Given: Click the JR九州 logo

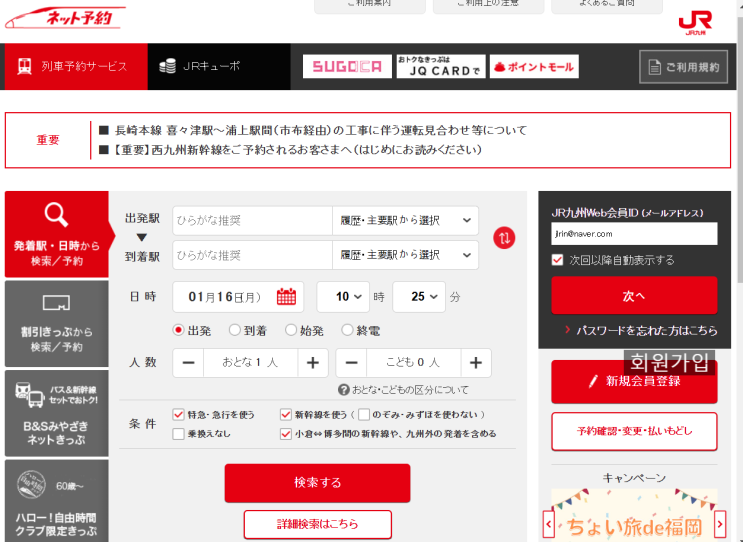Looking at the screenshot, I should (x=695, y=23).
